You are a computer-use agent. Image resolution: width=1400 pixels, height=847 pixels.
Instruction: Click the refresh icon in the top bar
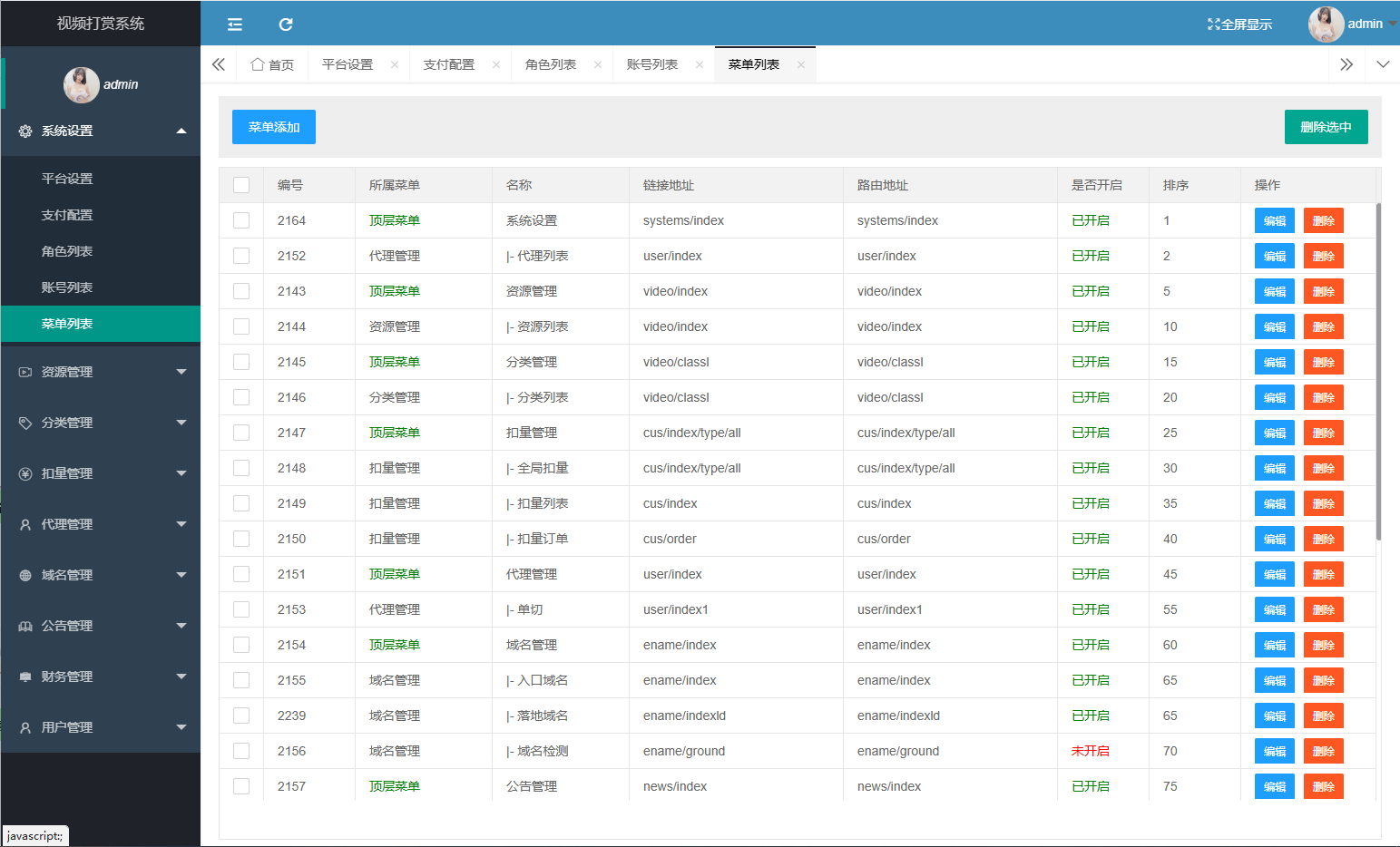(286, 24)
